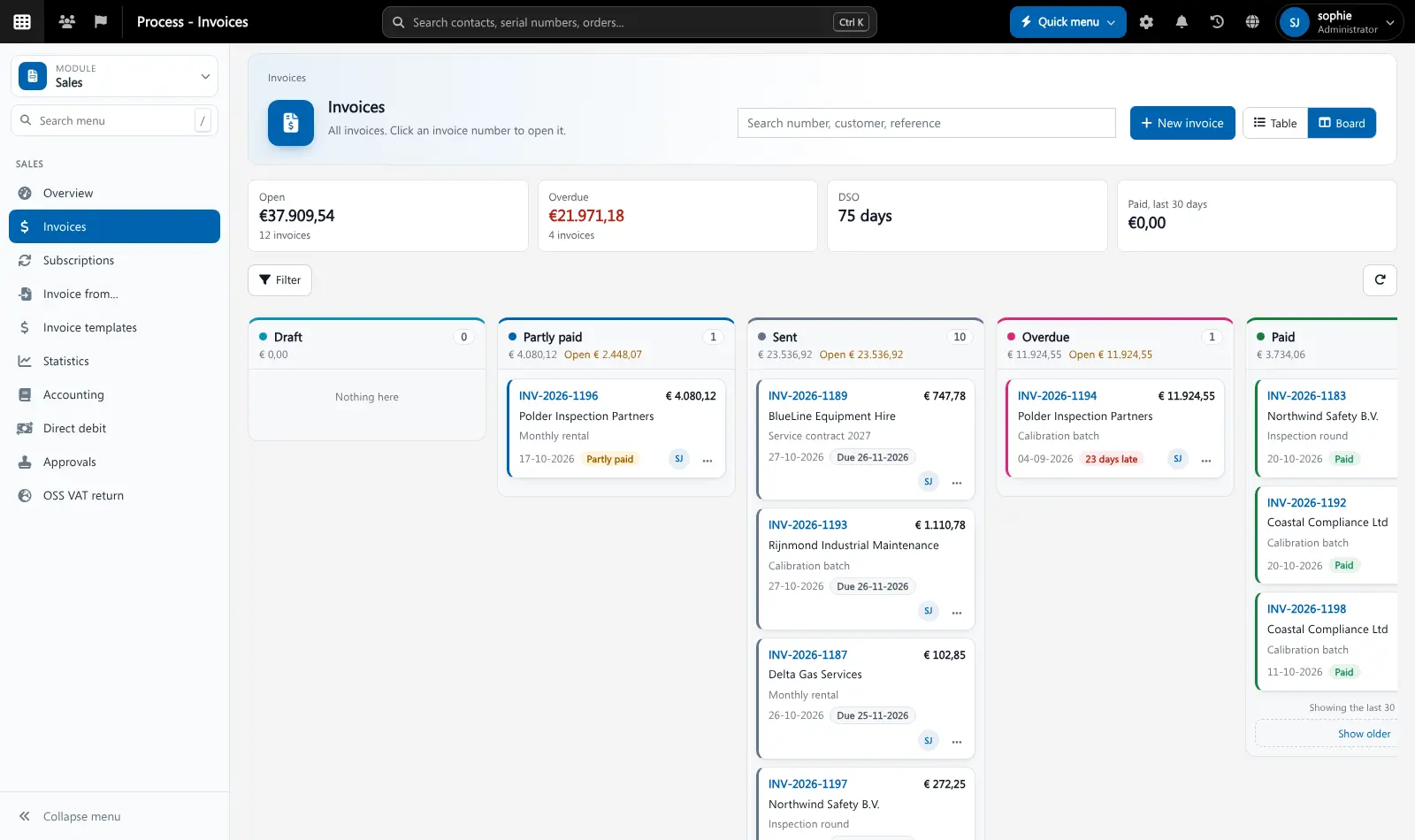Click SJ avatar on INV-2026-1196 card
1415x840 pixels.
(678, 459)
